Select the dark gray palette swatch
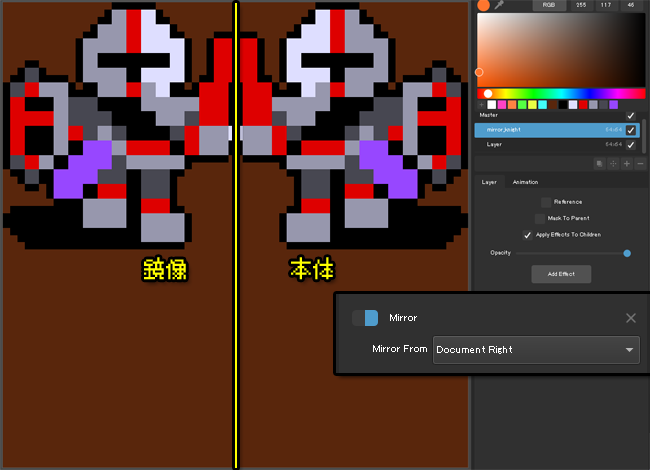Image resolution: width=650 pixels, height=470 pixels. [603, 105]
